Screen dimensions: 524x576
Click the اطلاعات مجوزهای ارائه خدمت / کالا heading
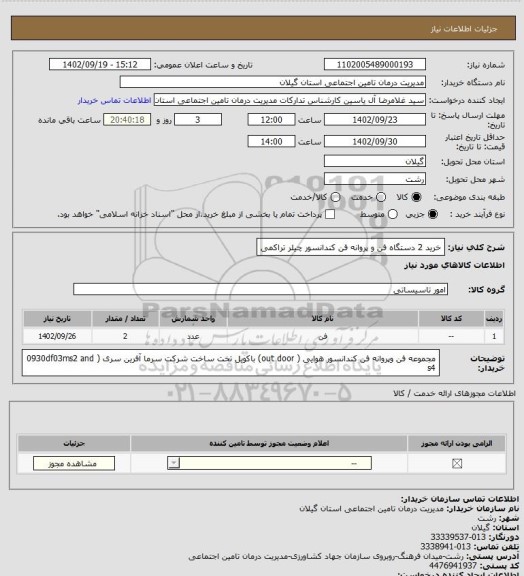pos(454,393)
